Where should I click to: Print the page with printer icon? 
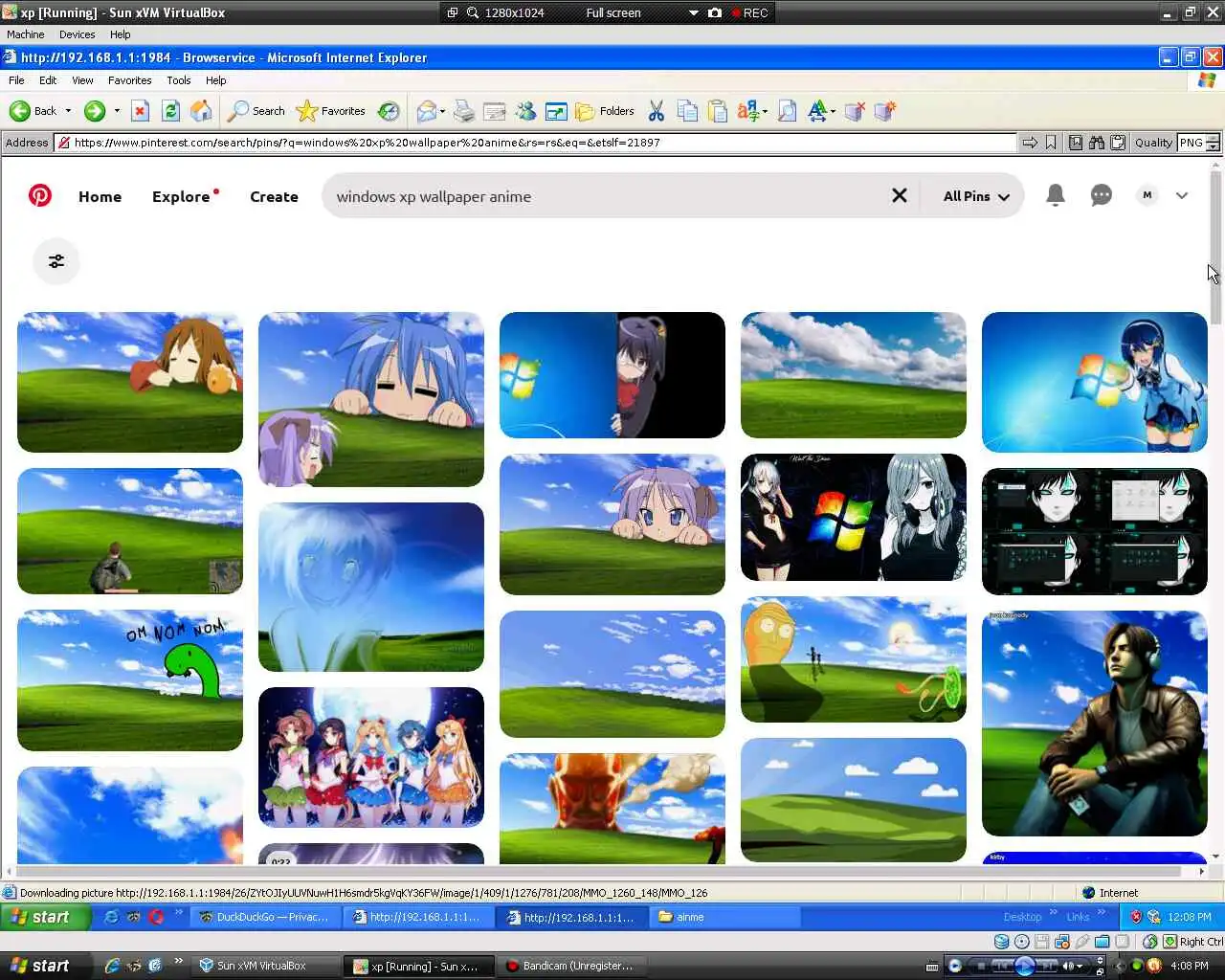[x=463, y=111]
